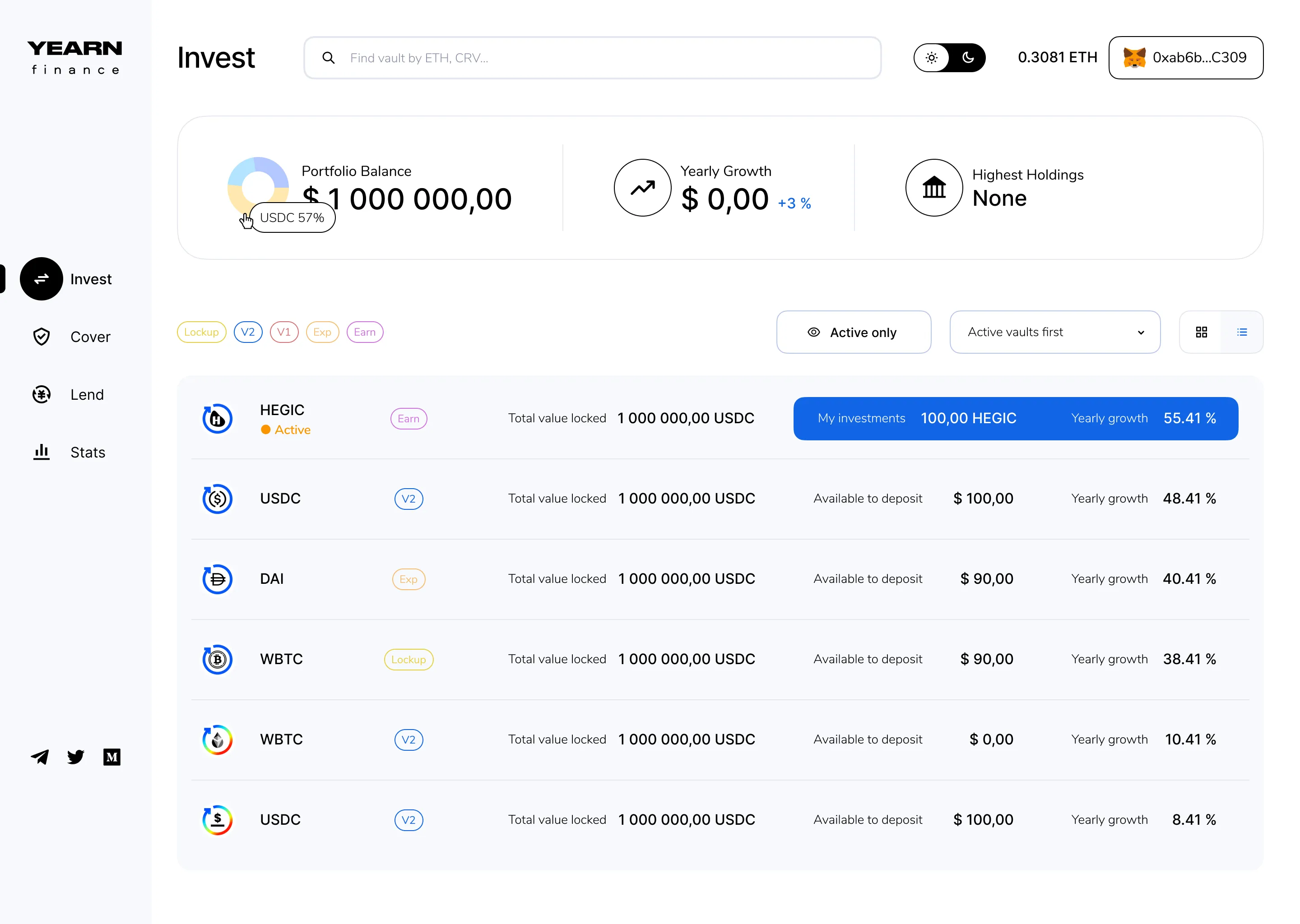This screenshot has width=1300, height=924.
Task: Open the Twitter link icon
Action: pyautogui.click(x=75, y=757)
